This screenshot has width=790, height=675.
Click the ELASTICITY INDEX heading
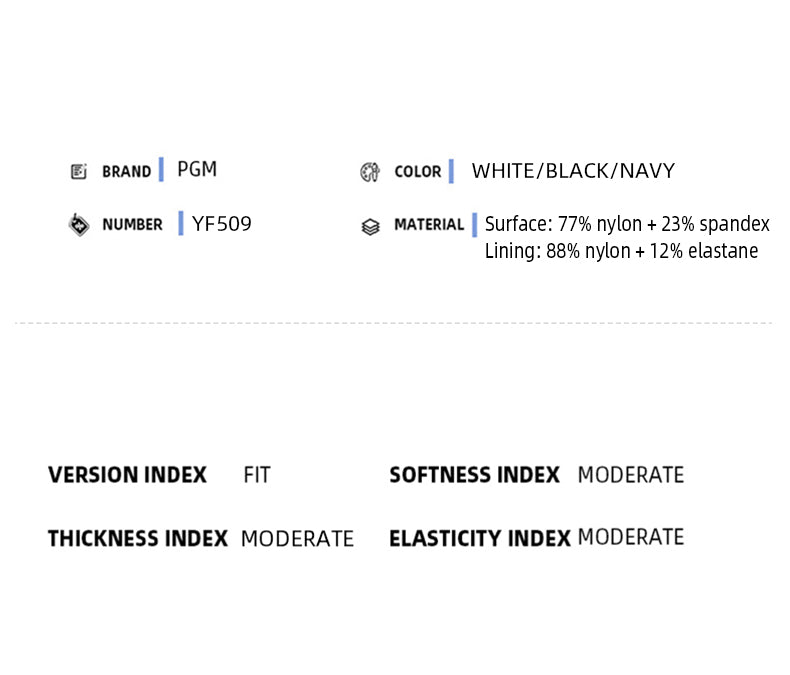[x=480, y=538]
